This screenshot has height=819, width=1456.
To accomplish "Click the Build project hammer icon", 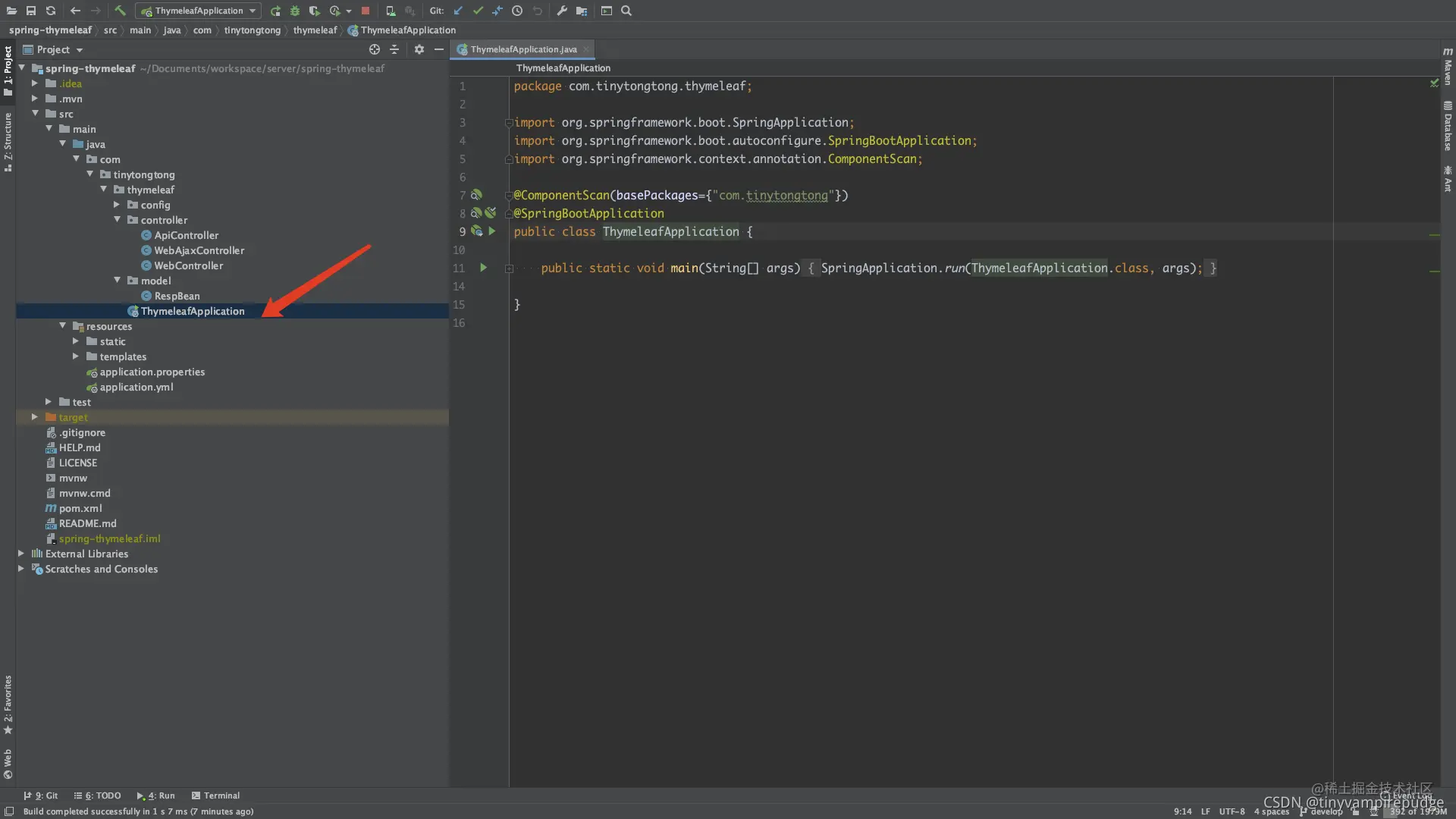I will point(120,10).
